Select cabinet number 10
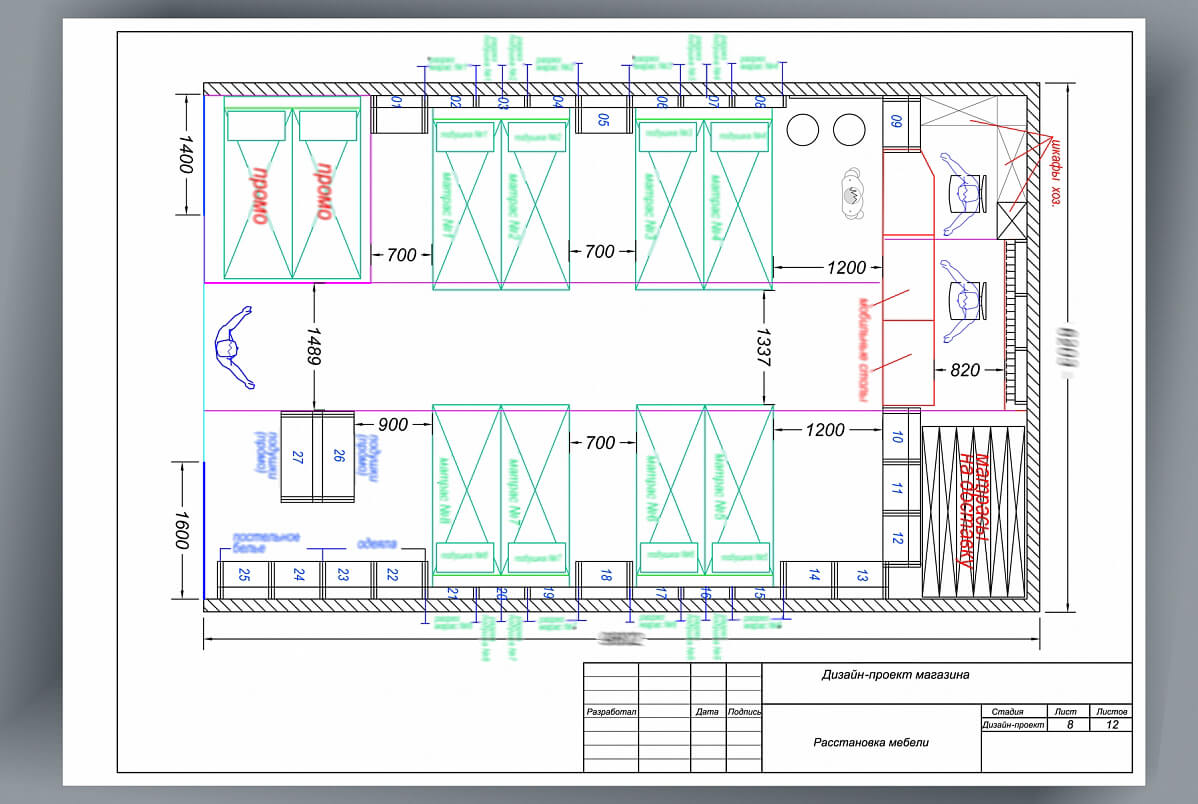 897,437
